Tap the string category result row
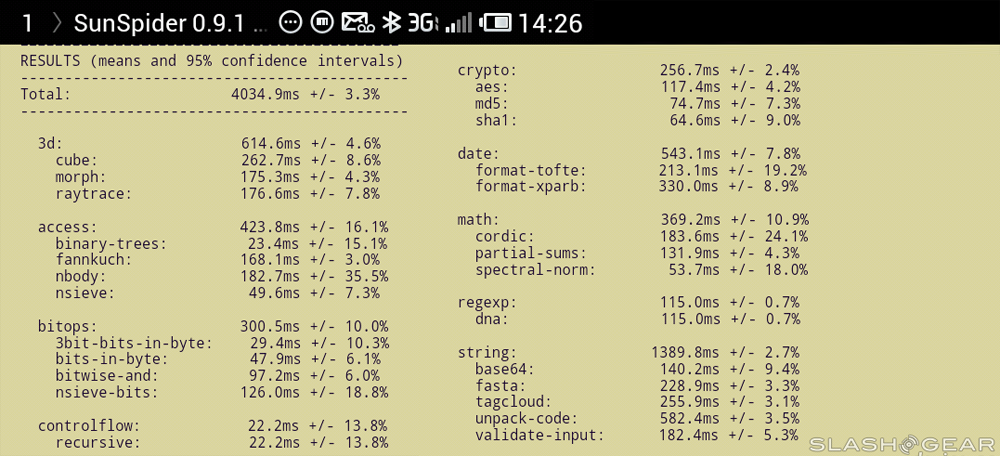1000x456 pixels. pos(628,352)
